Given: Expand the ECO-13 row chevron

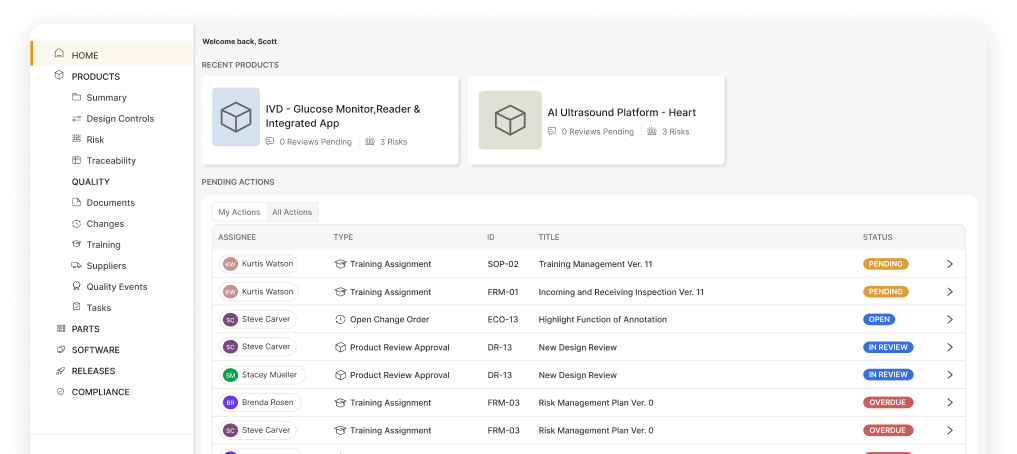Looking at the screenshot, I should [x=949, y=320].
